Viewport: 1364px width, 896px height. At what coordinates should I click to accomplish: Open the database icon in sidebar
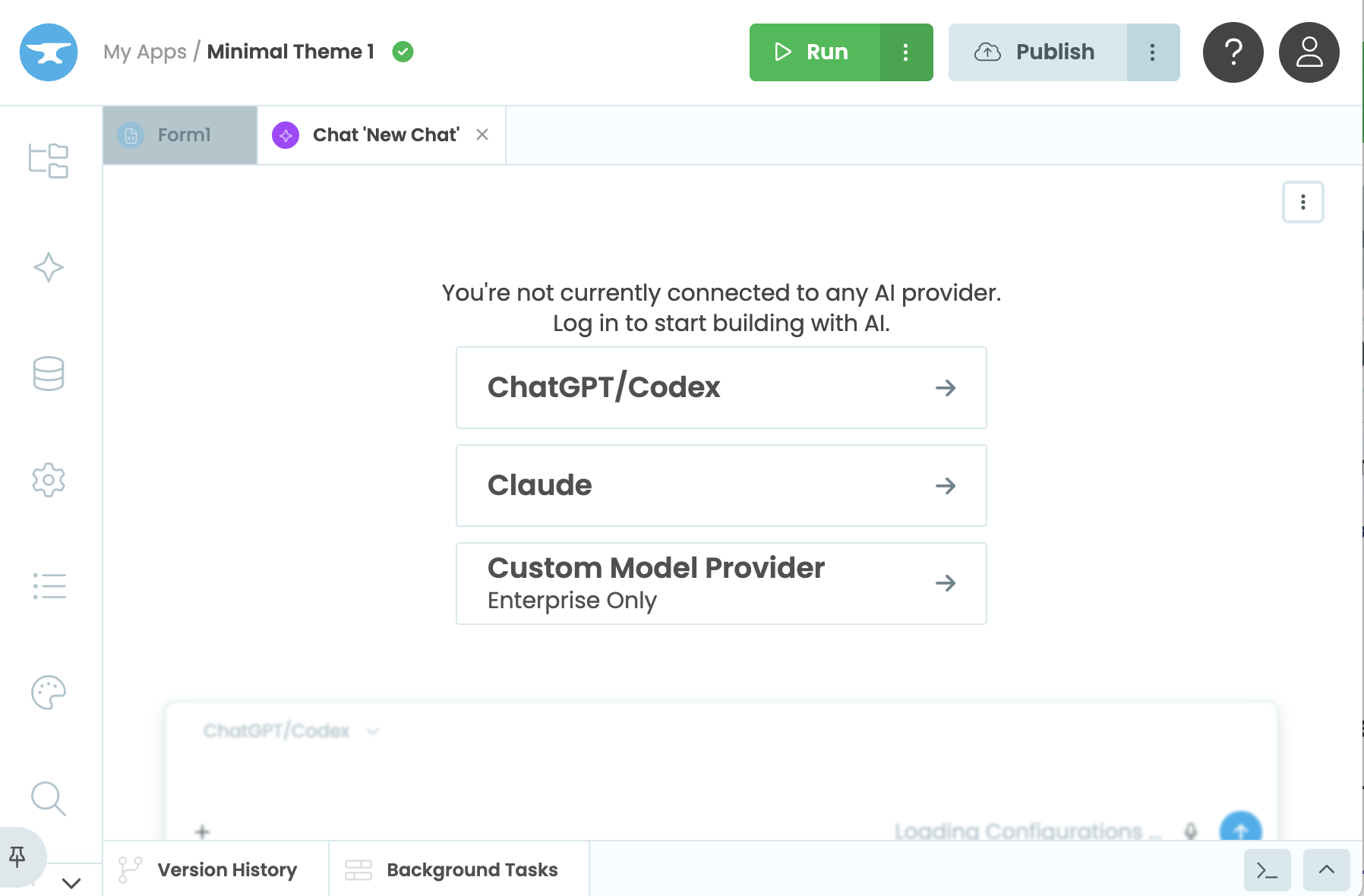[49, 374]
